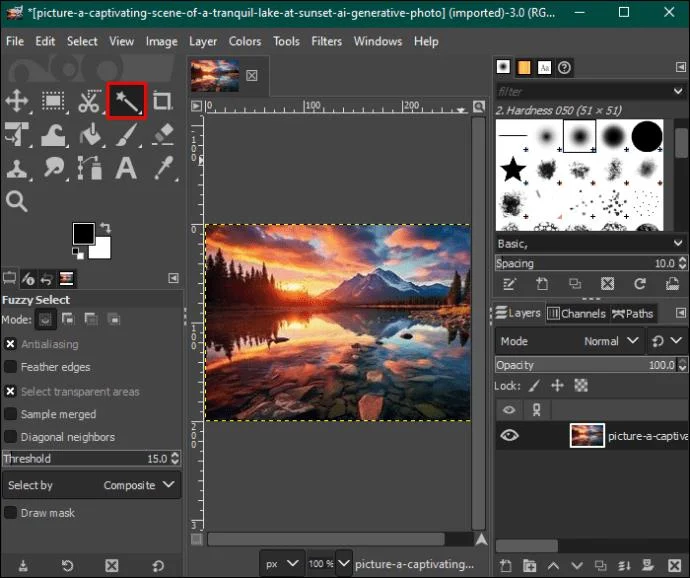Open the Layers dock tab menu arrow

(680, 313)
